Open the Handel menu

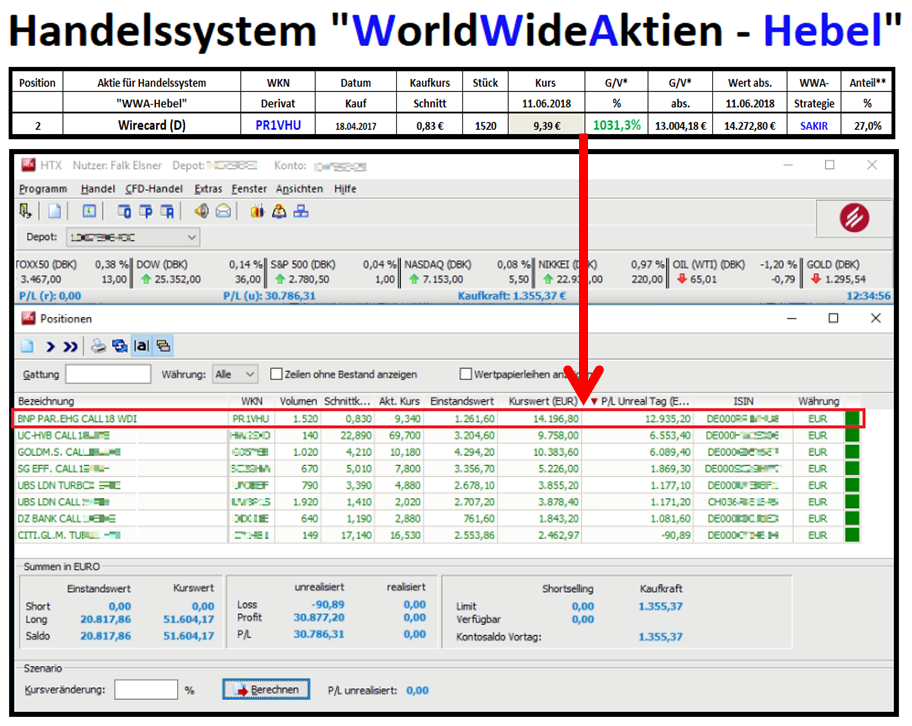98,188
